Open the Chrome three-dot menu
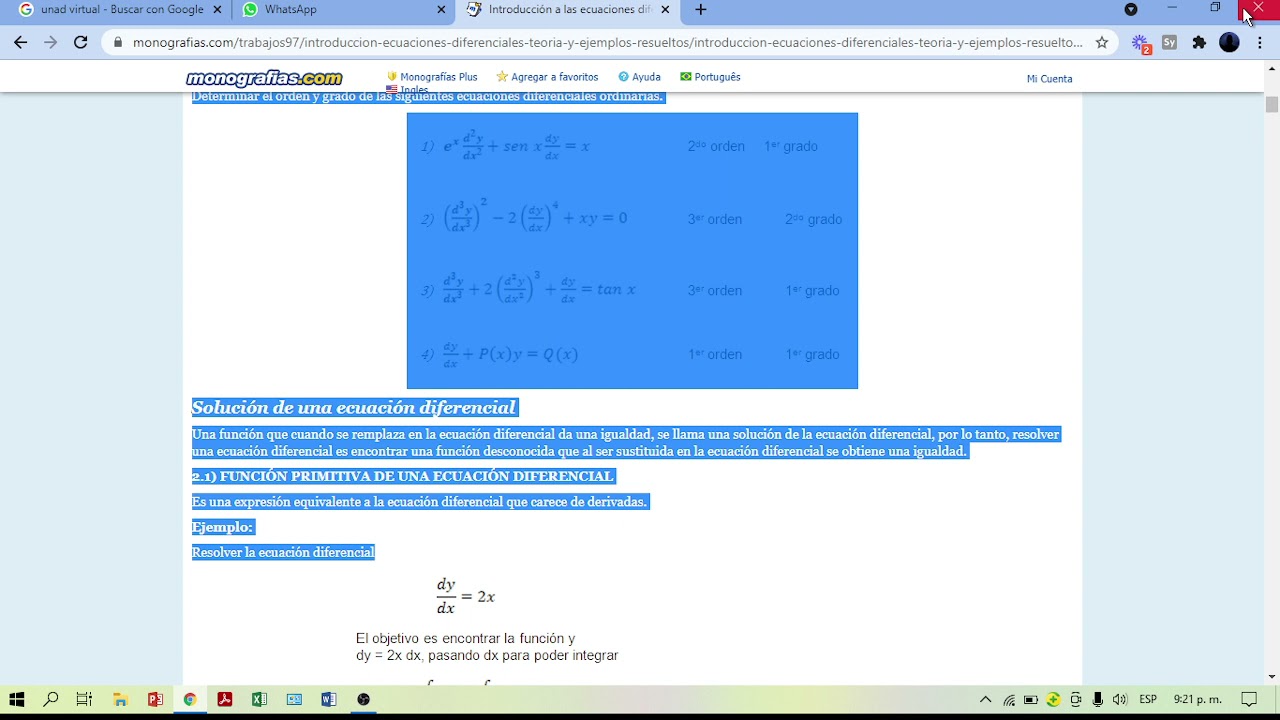 1260,43
